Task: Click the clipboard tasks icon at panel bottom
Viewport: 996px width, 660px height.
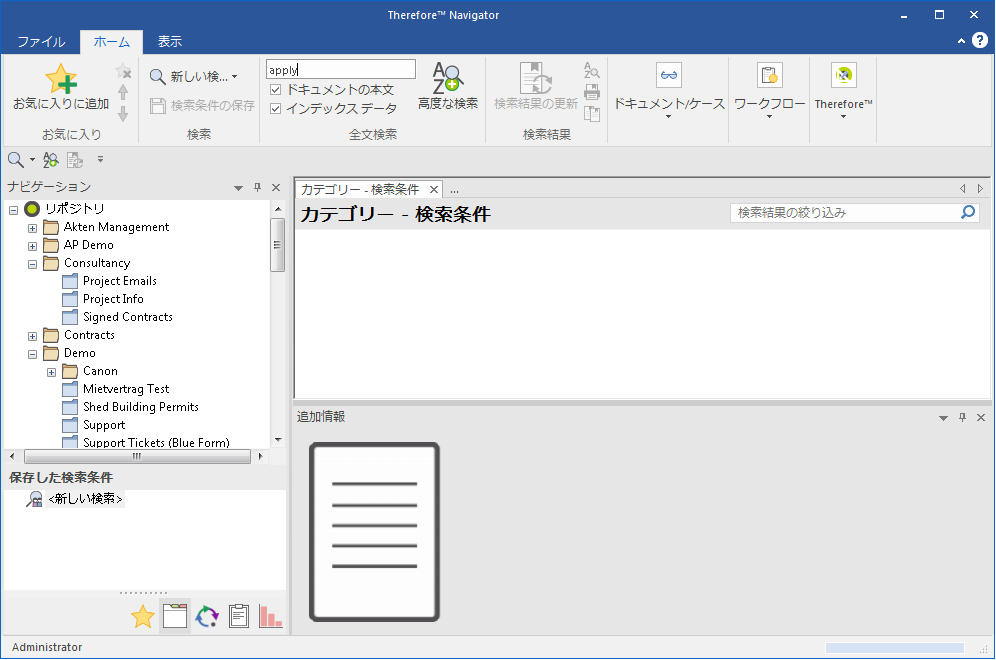Action: 239,616
